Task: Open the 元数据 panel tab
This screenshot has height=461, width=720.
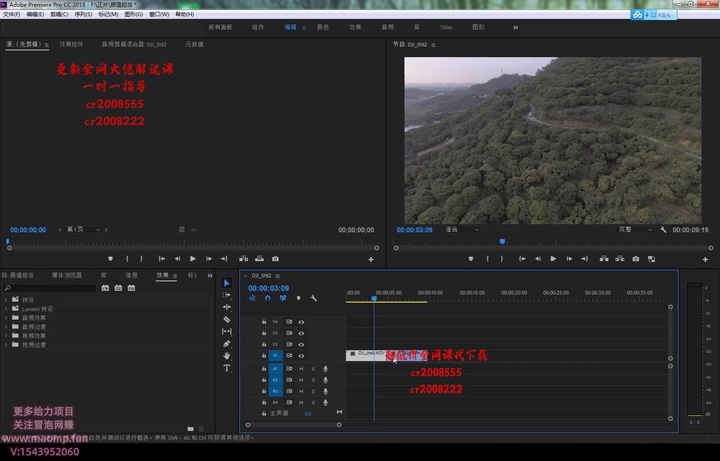Action: pos(194,45)
